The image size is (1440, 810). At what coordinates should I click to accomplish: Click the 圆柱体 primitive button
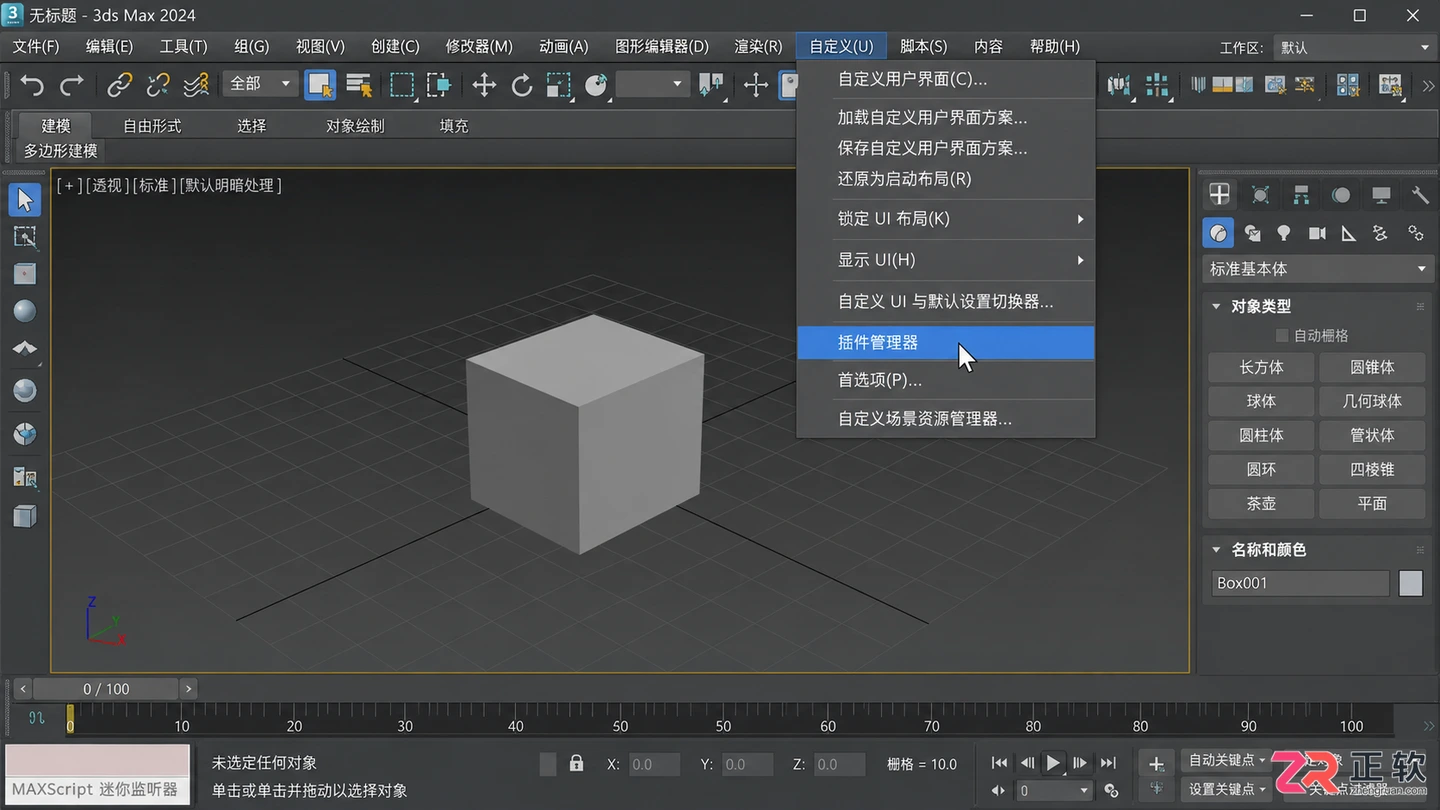coord(1261,436)
